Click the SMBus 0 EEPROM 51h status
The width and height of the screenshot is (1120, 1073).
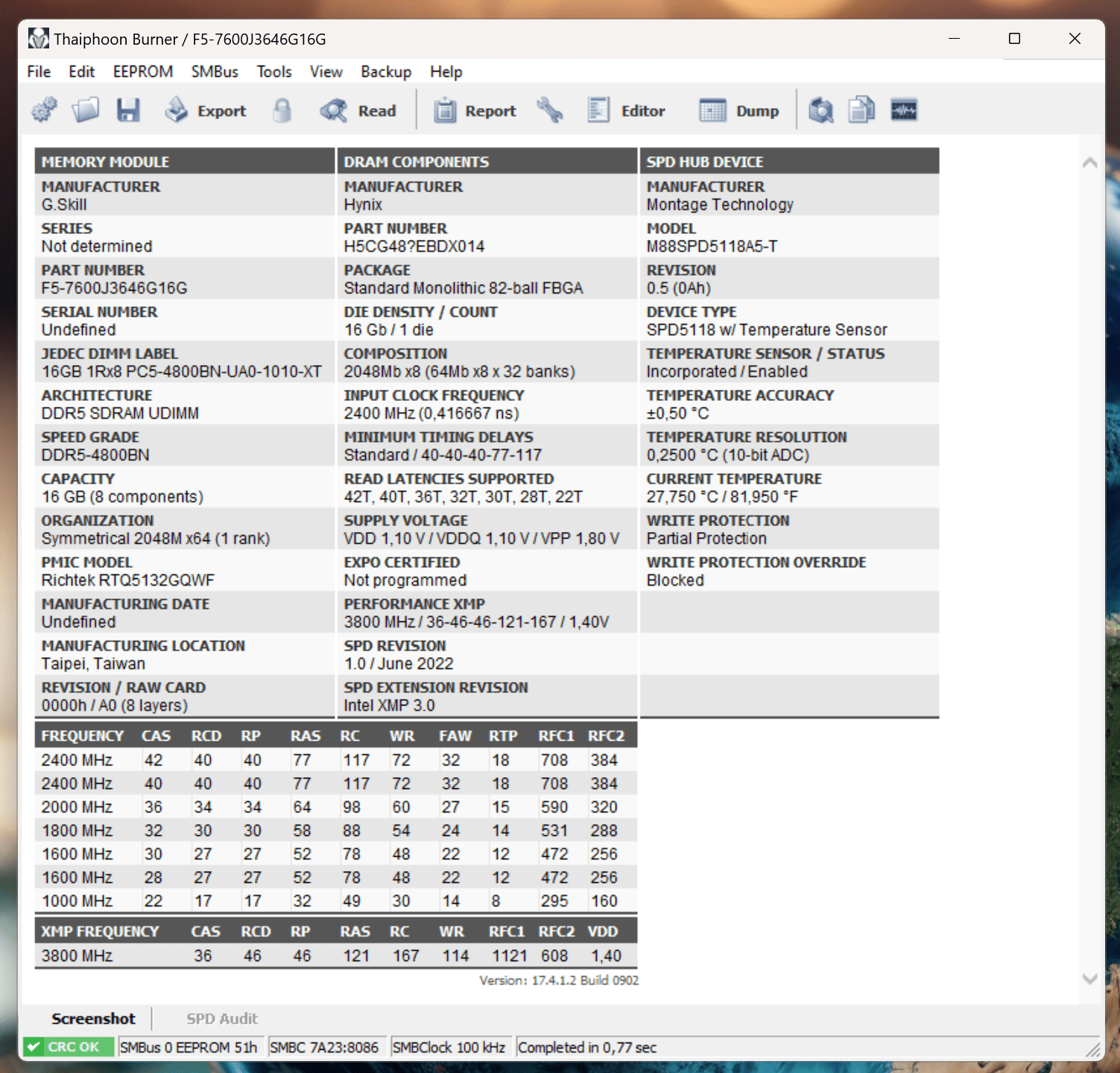coord(189,1047)
